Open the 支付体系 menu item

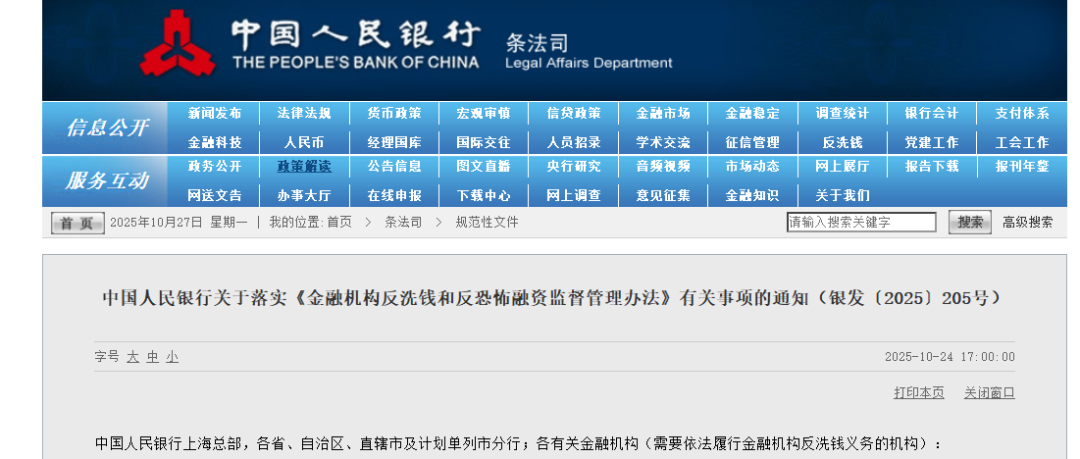(1022, 114)
